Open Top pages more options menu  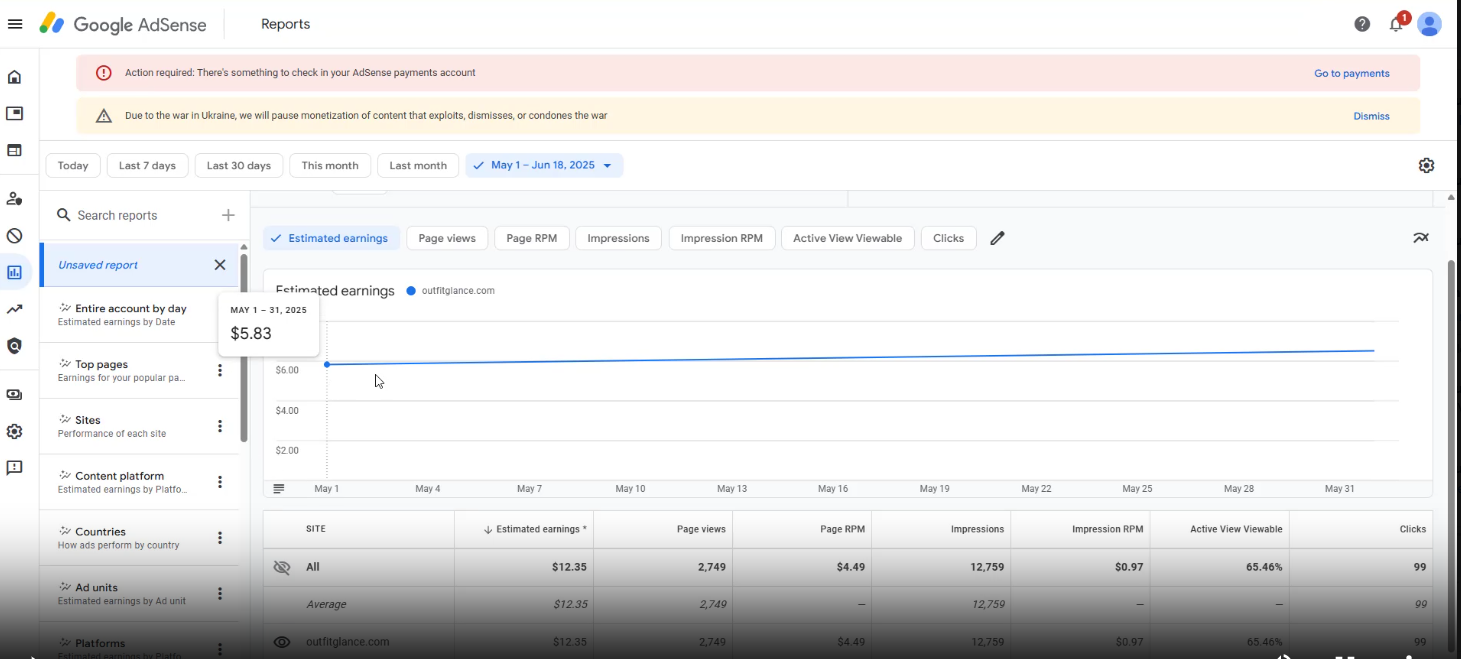[x=220, y=371]
